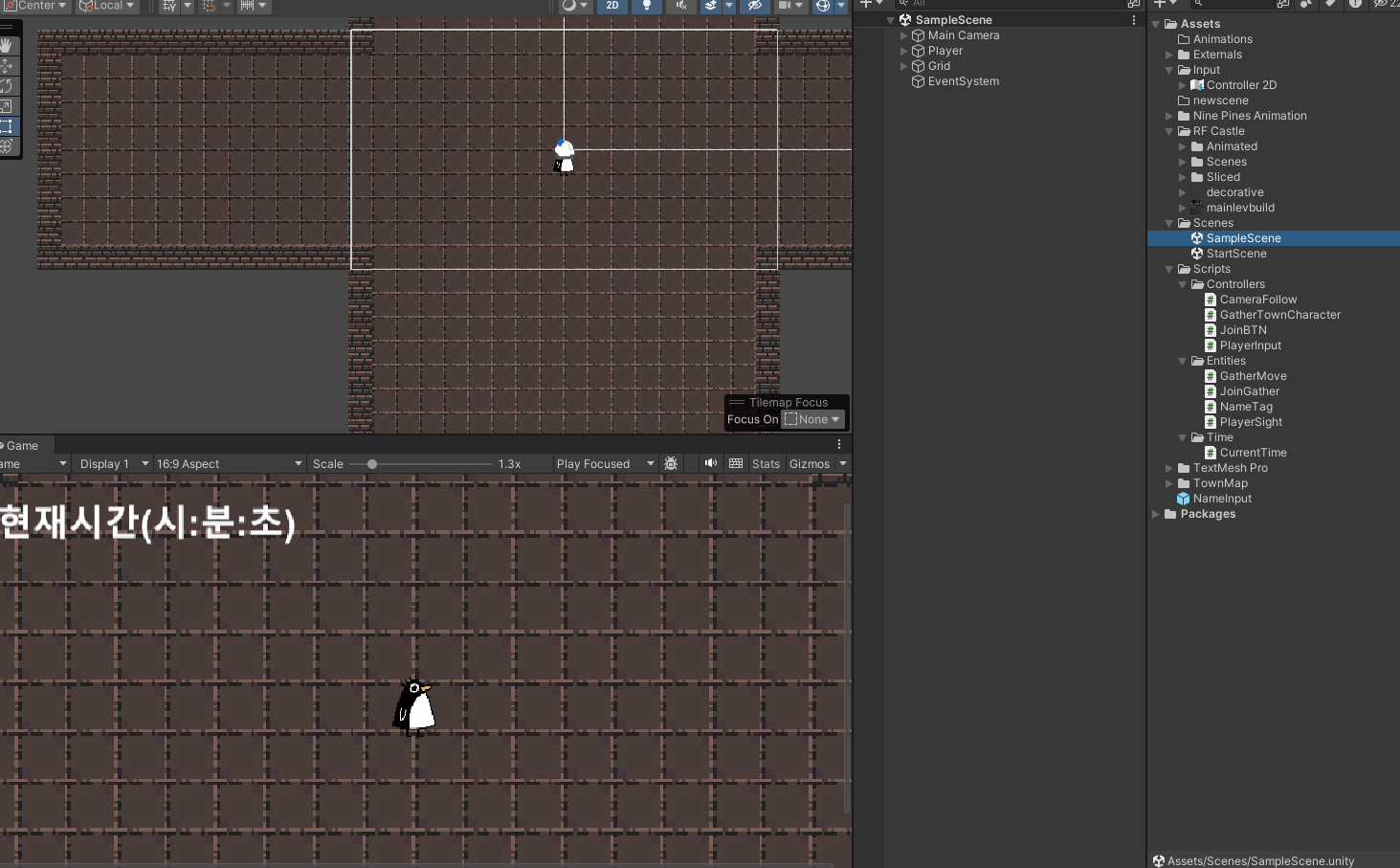The width and height of the screenshot is (1400, 868).
Task: Open the Tilemap Focus On None dropdown
Action: pos(812,419)
